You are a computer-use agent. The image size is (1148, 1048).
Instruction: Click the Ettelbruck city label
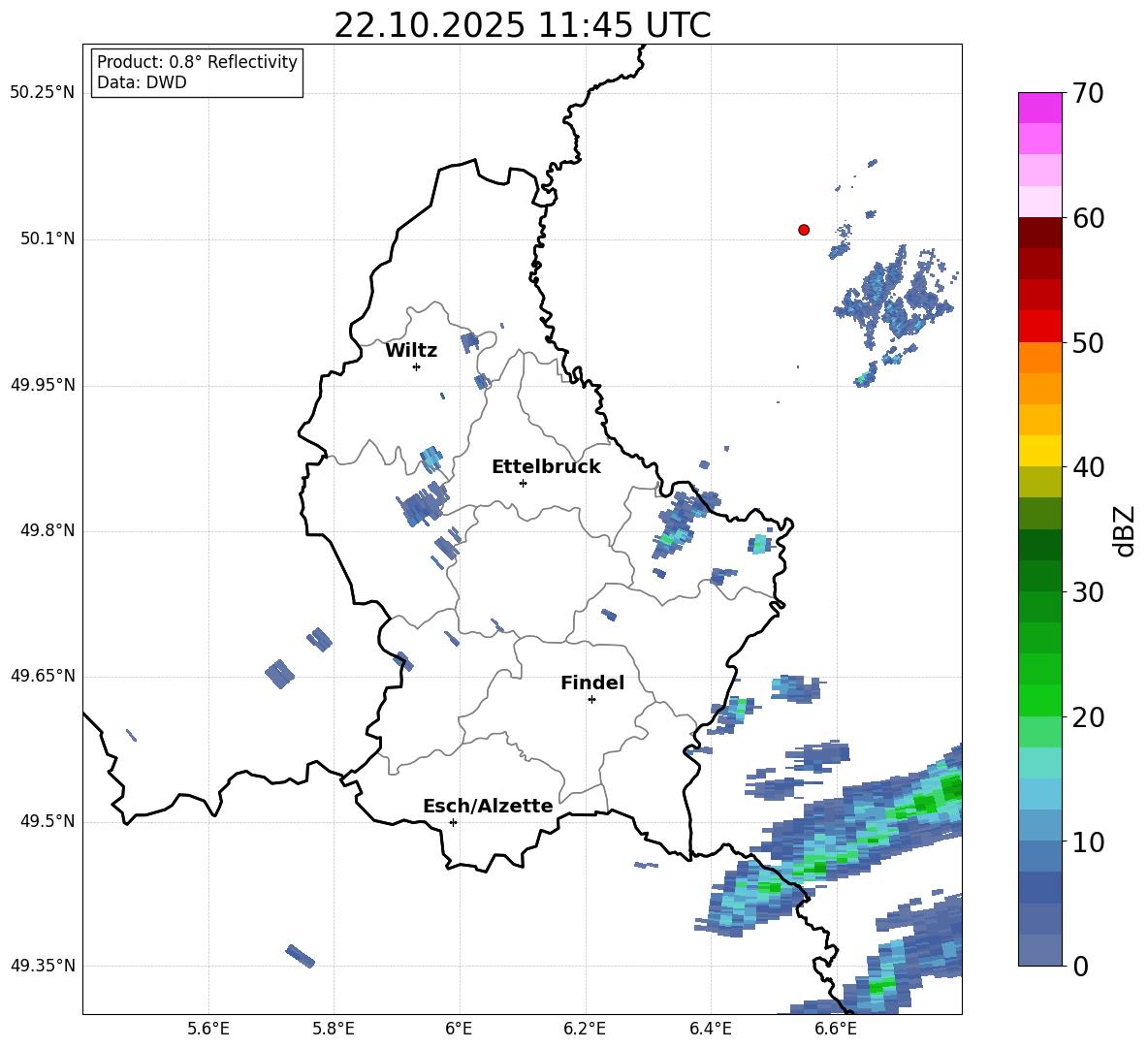click(x=546, y=467)
